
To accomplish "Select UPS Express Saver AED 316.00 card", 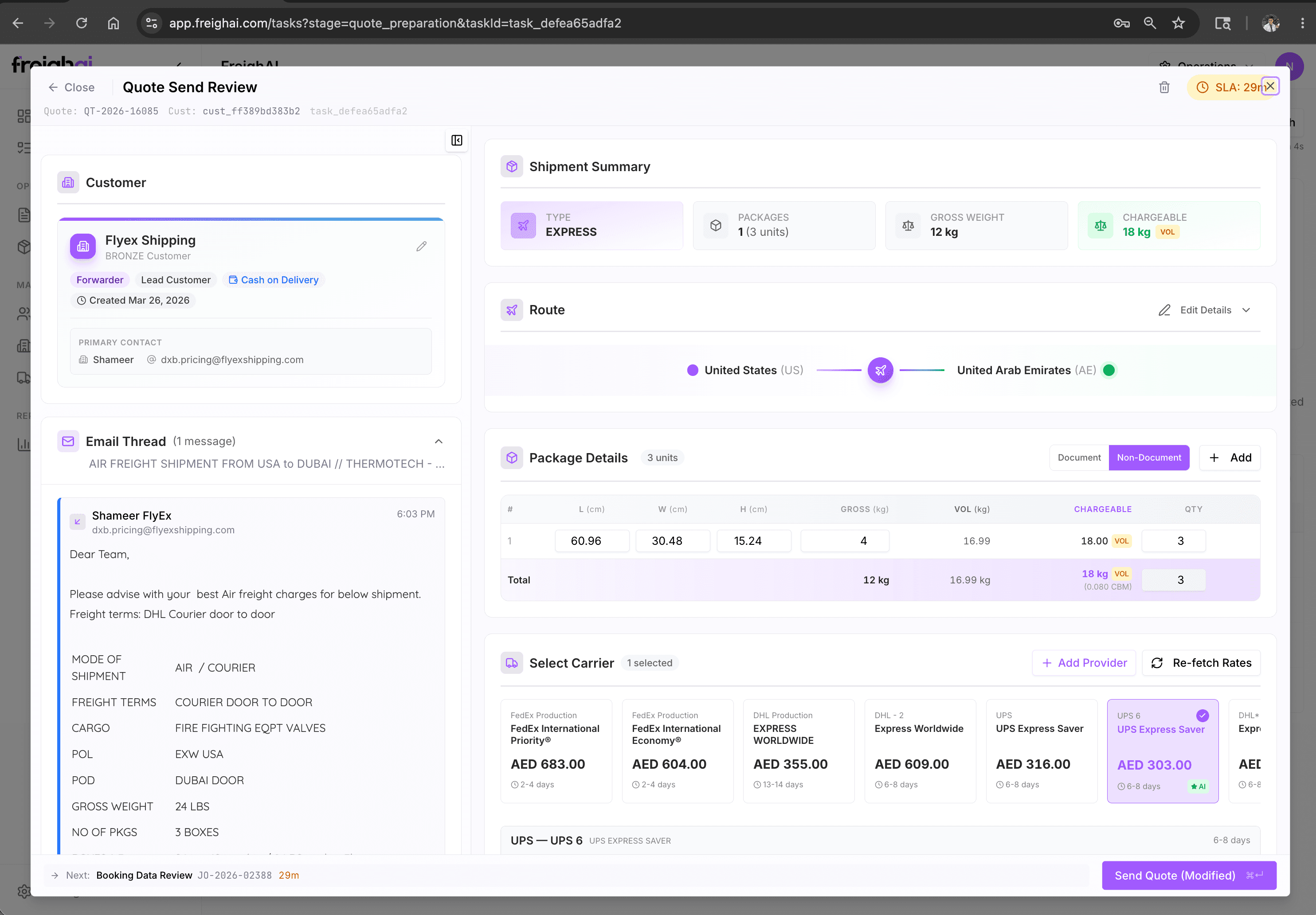I will point(1042,751).
